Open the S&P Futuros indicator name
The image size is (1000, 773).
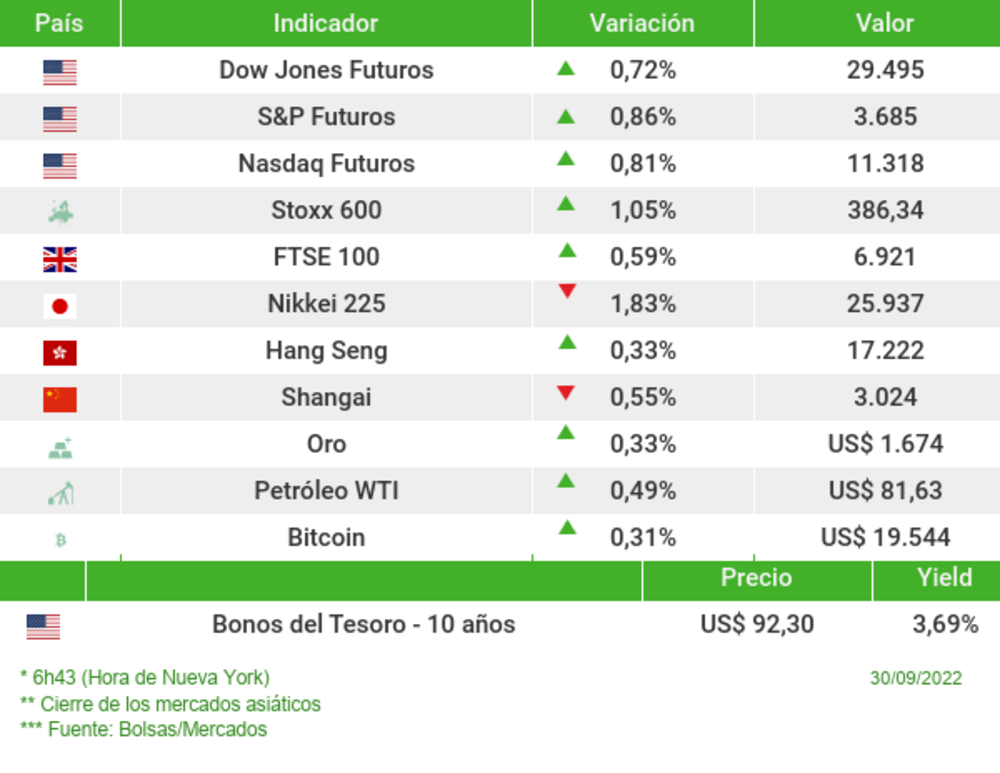[326, 117]
